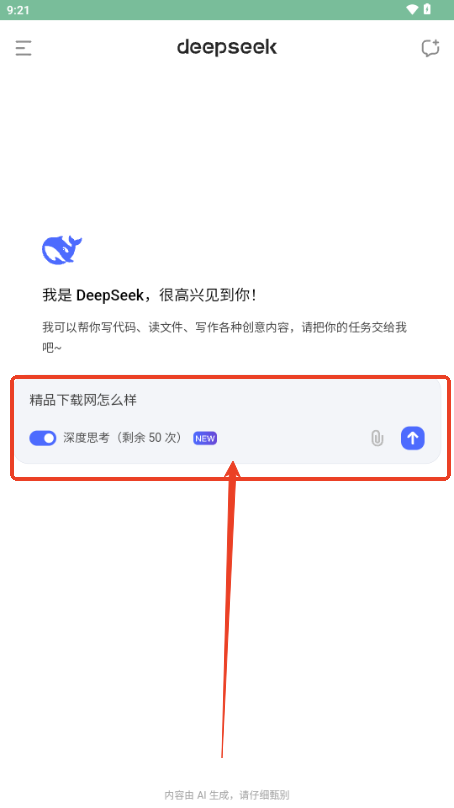Click empty space right of the typed query
This screenshot has height=808, width=454.
(x=289, y=400)
